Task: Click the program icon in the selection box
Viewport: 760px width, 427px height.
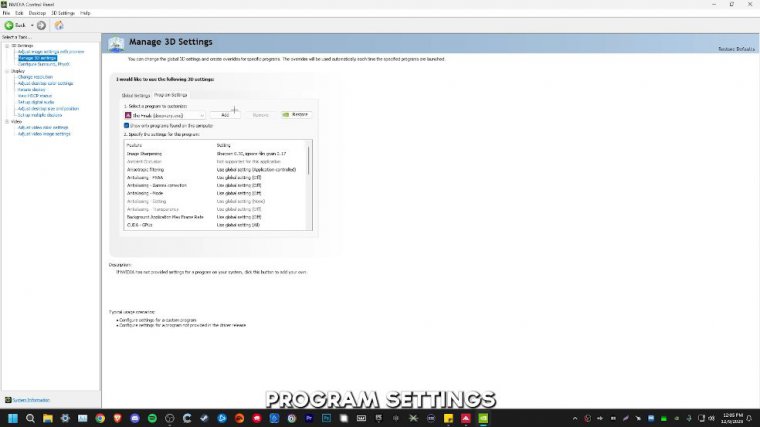Action: (127, 115)
